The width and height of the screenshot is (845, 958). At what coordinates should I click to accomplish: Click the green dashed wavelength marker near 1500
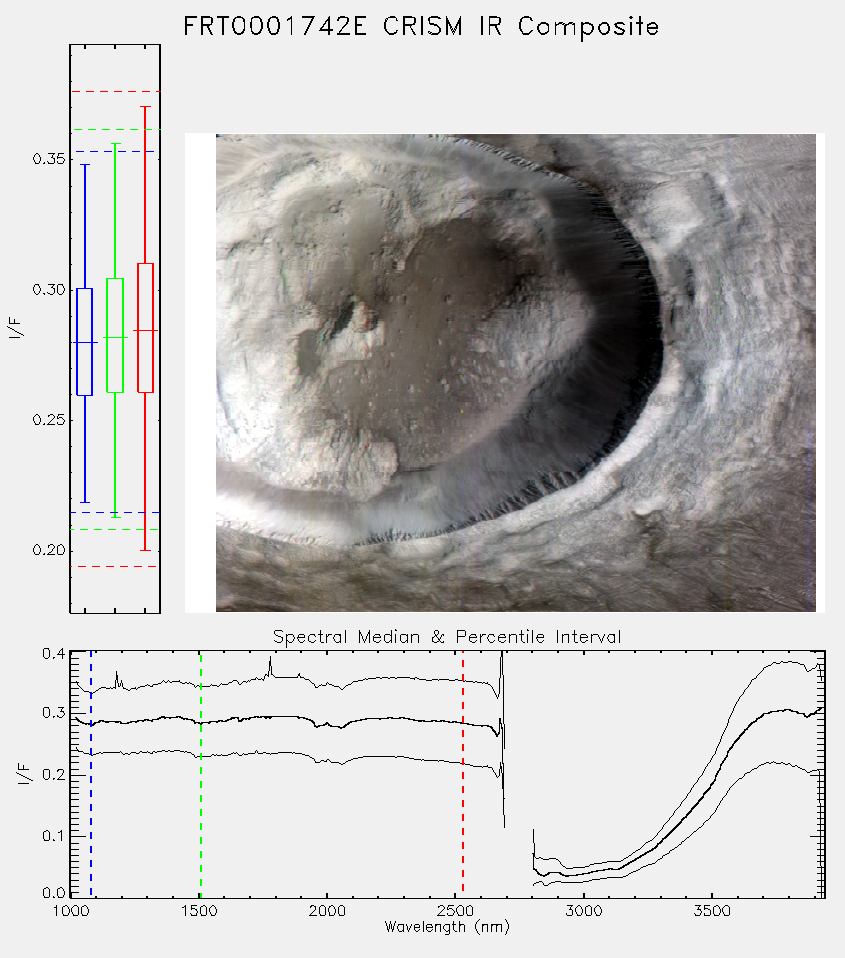click(x=201, y=773)
